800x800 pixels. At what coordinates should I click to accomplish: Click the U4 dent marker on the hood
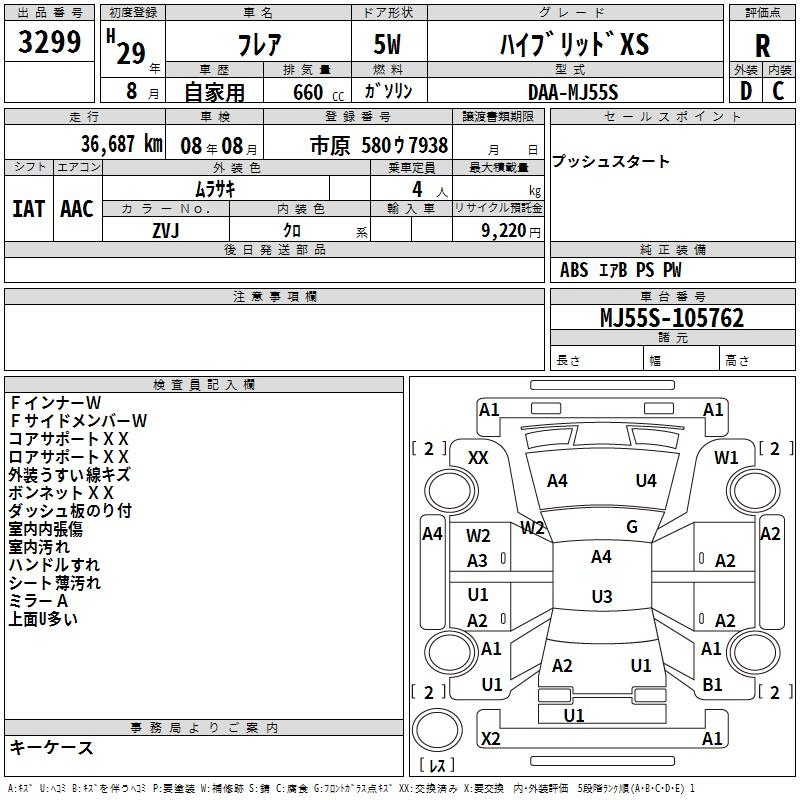point(646,481)
